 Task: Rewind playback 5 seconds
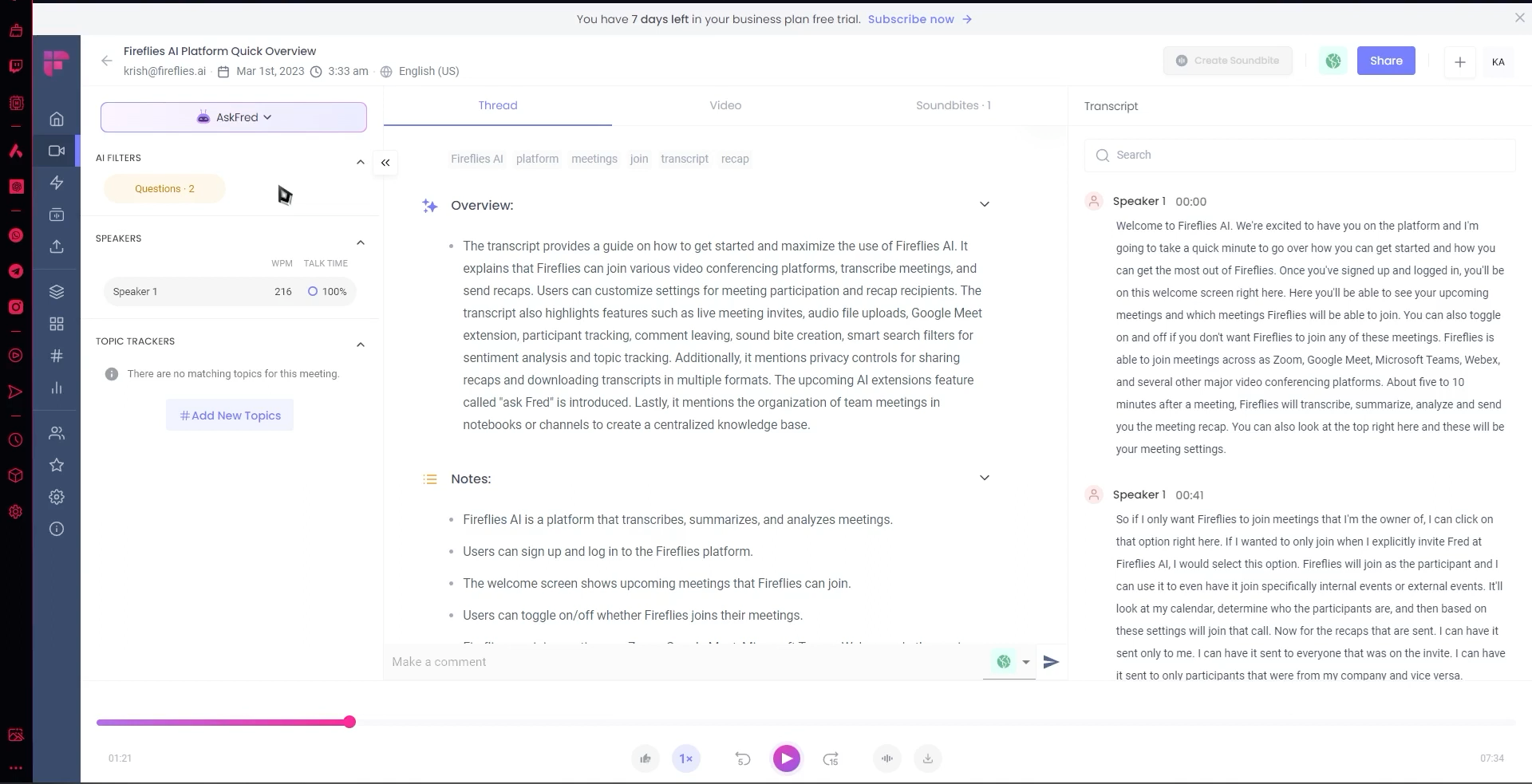coord(743,758)
